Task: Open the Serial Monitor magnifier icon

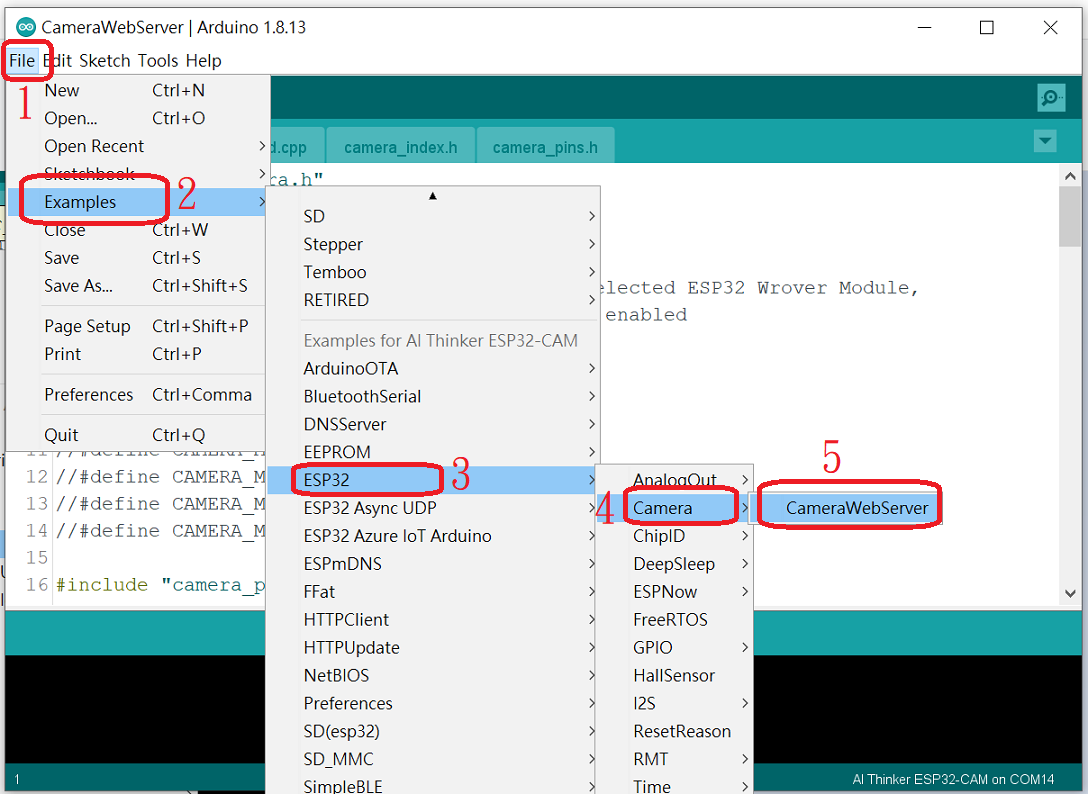Action: [1051, 97]
